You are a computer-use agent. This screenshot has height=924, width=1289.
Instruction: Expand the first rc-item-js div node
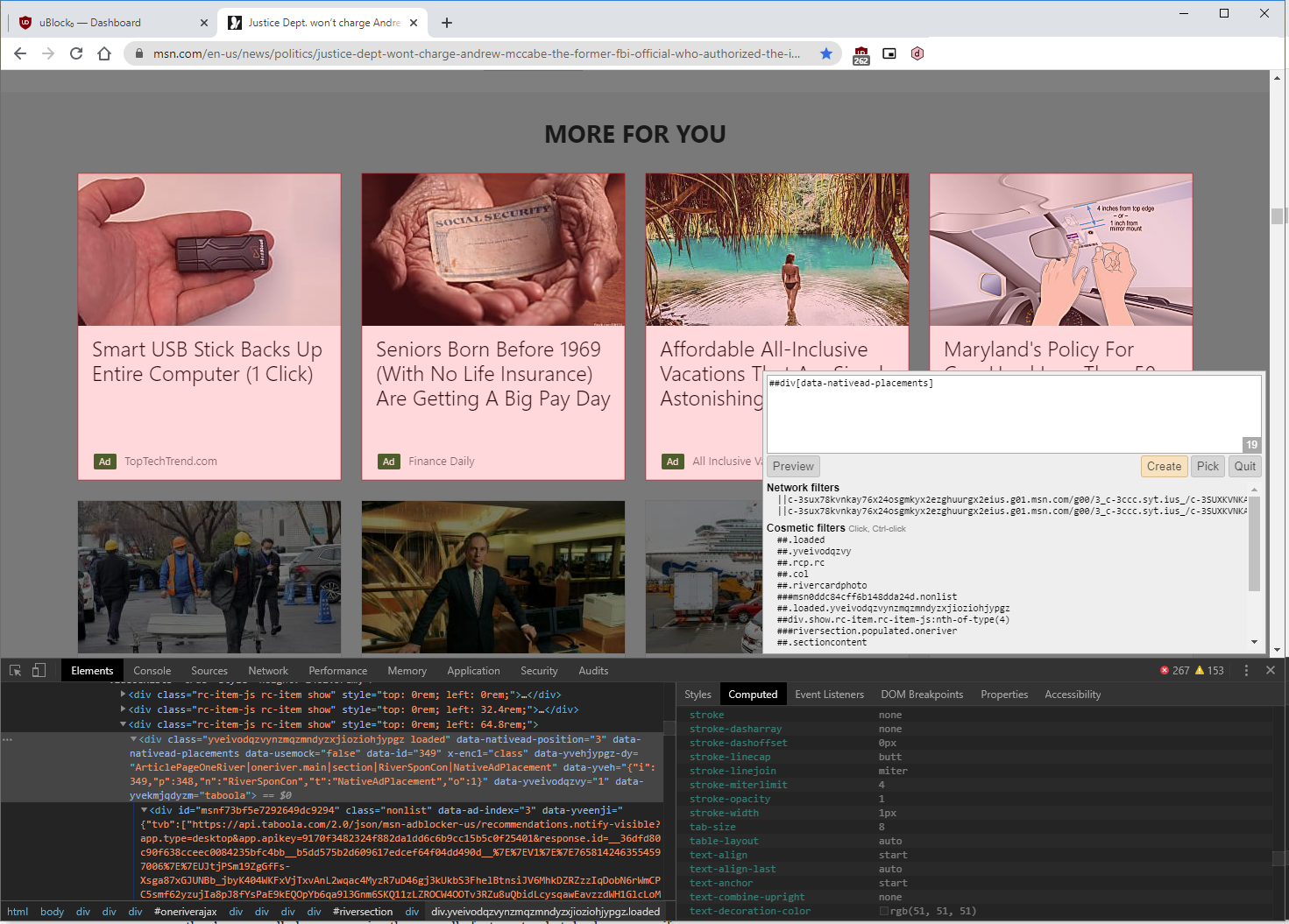click(x=124, y=694)
